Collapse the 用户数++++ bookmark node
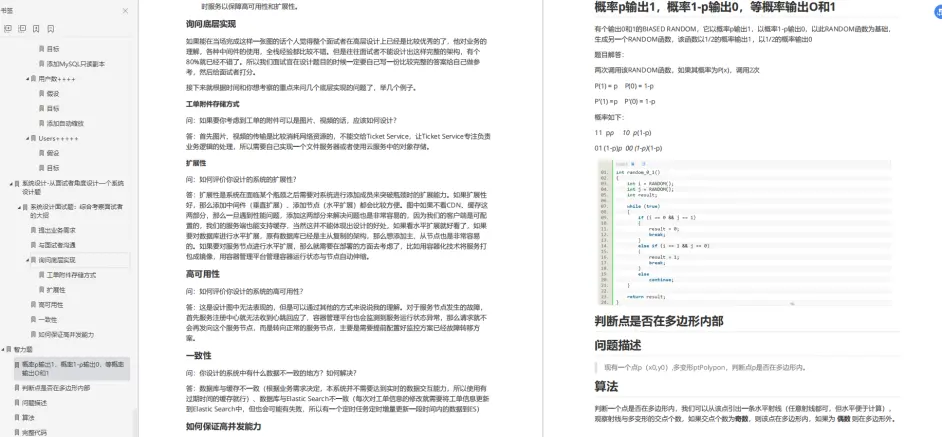Screen dimensions: 942x437 coord(27,79)
